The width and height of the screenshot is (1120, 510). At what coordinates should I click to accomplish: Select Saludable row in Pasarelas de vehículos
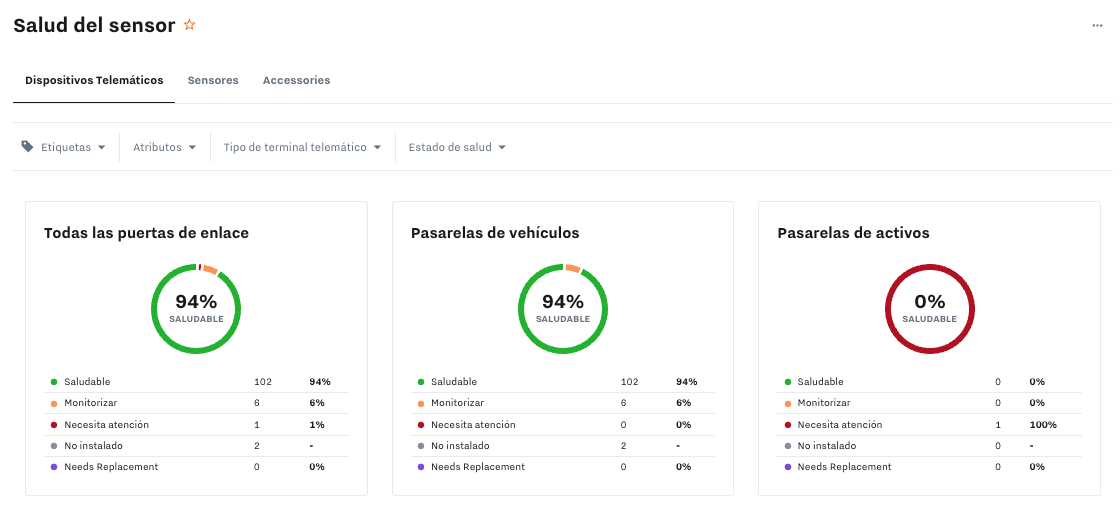(x=563, y=382)
